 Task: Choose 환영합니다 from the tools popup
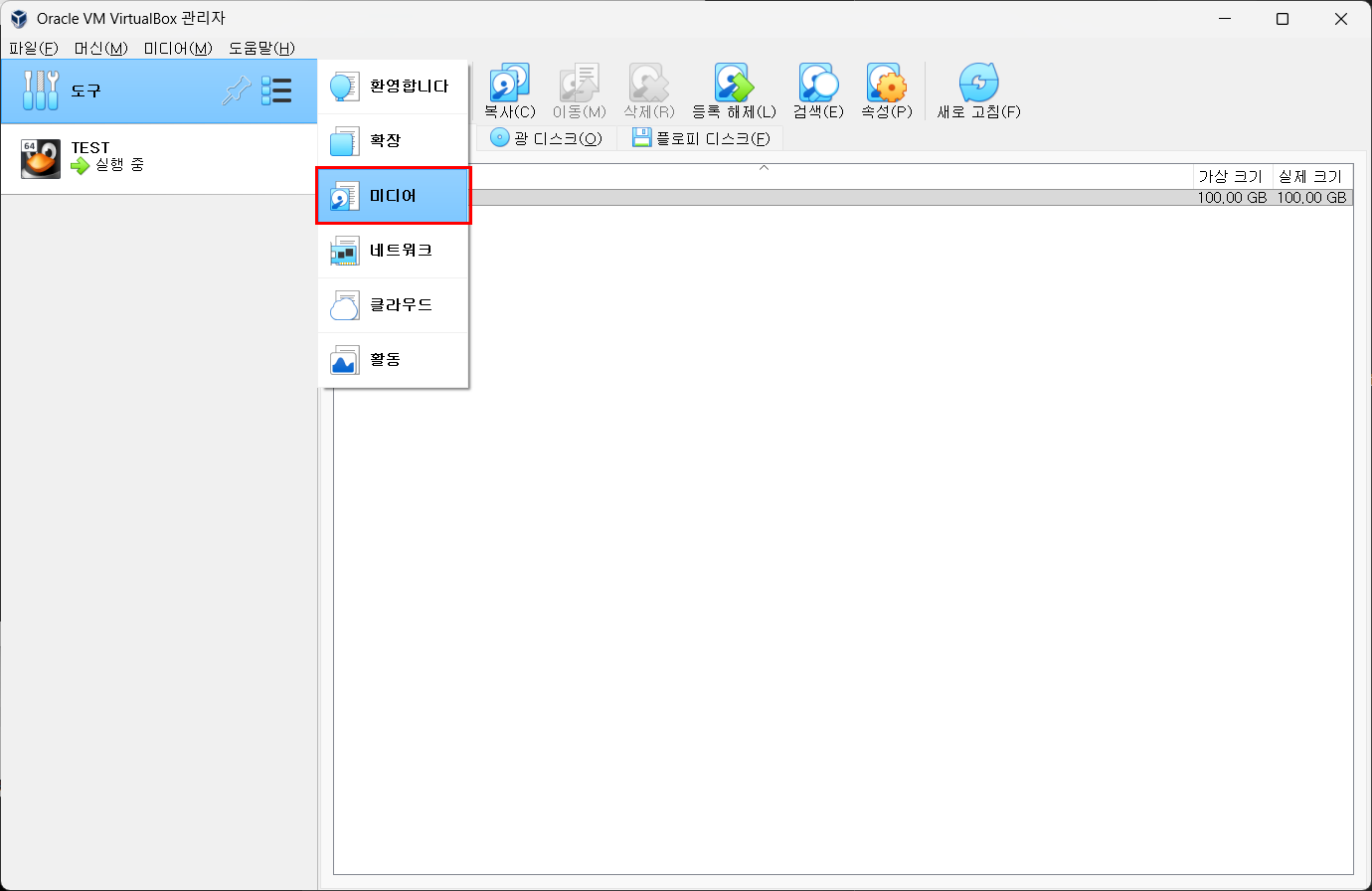[393, 87]
